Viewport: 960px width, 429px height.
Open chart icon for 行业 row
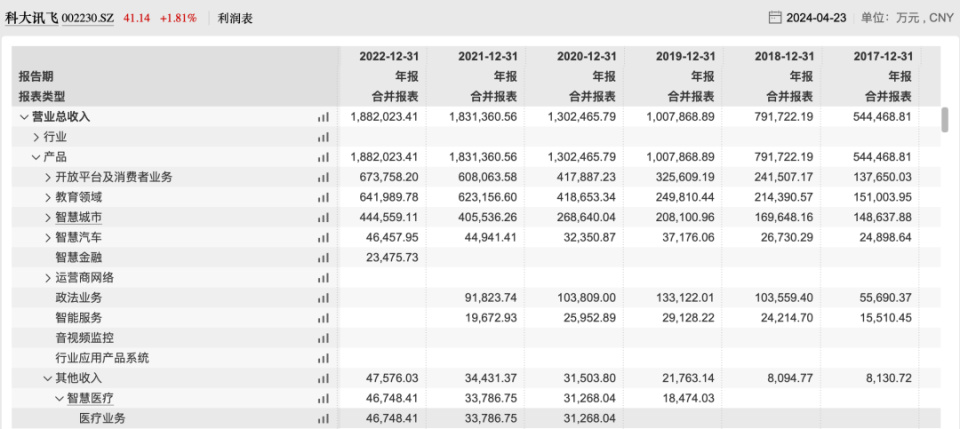[x=323, y=137]
